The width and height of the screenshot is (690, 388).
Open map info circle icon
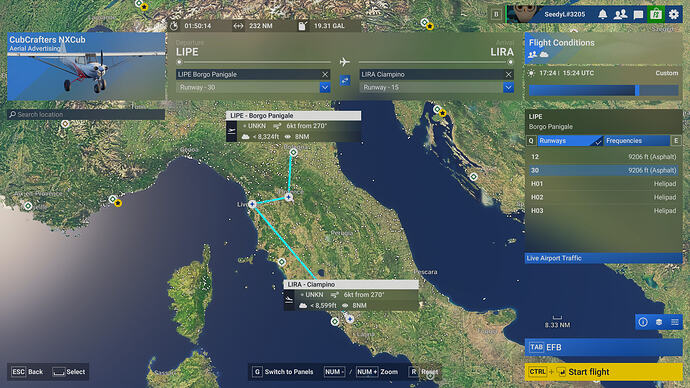pos(643,322)
